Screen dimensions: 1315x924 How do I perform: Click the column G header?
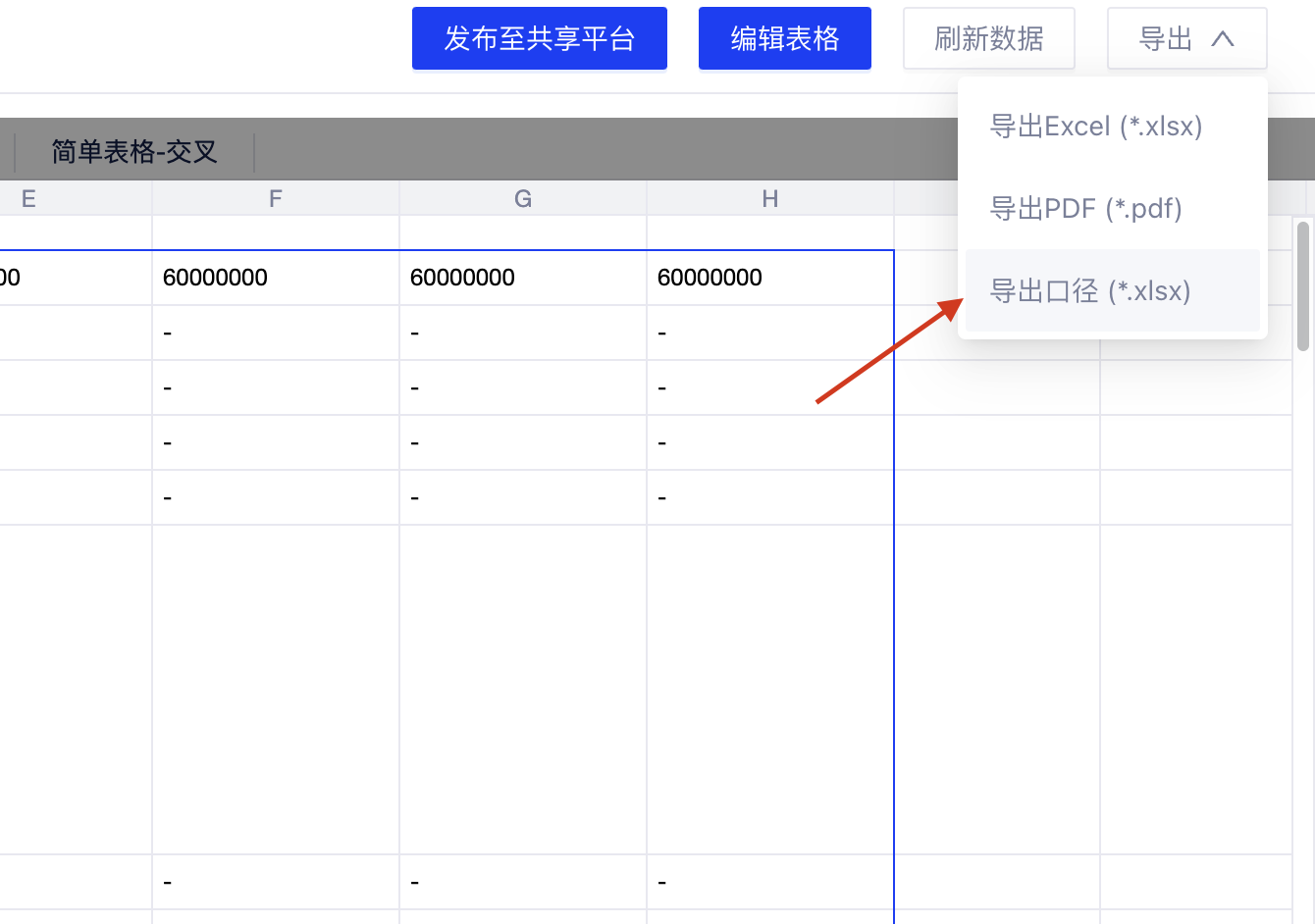(x=523, y=199)
